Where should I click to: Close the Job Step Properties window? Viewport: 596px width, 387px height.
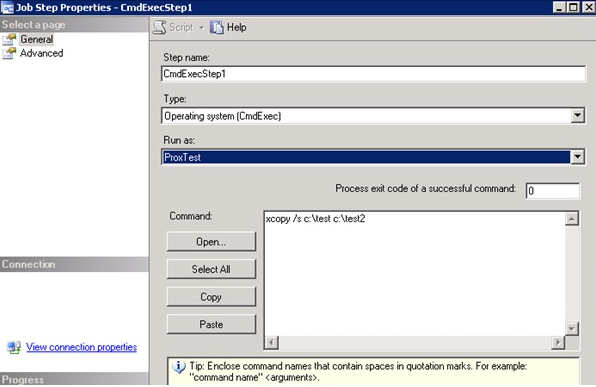(588, 7)
